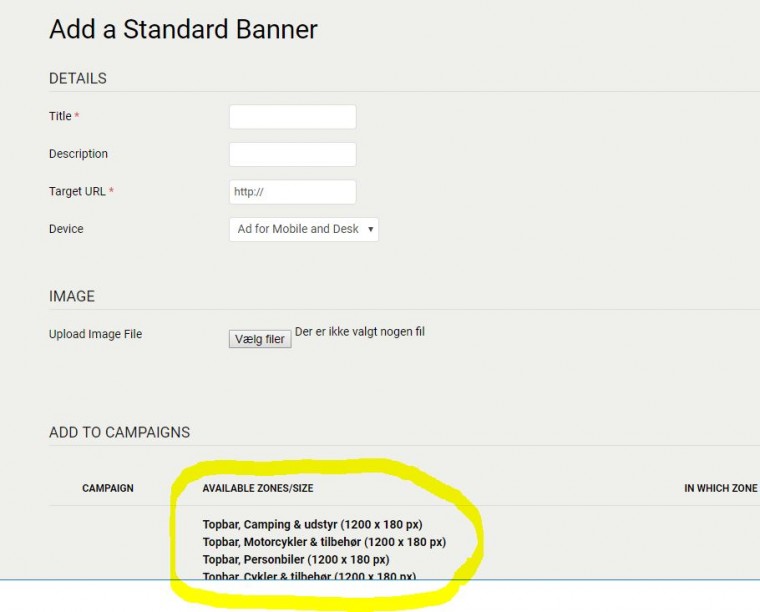Click the Add a Standard Banner heading

tap(183, 29)
